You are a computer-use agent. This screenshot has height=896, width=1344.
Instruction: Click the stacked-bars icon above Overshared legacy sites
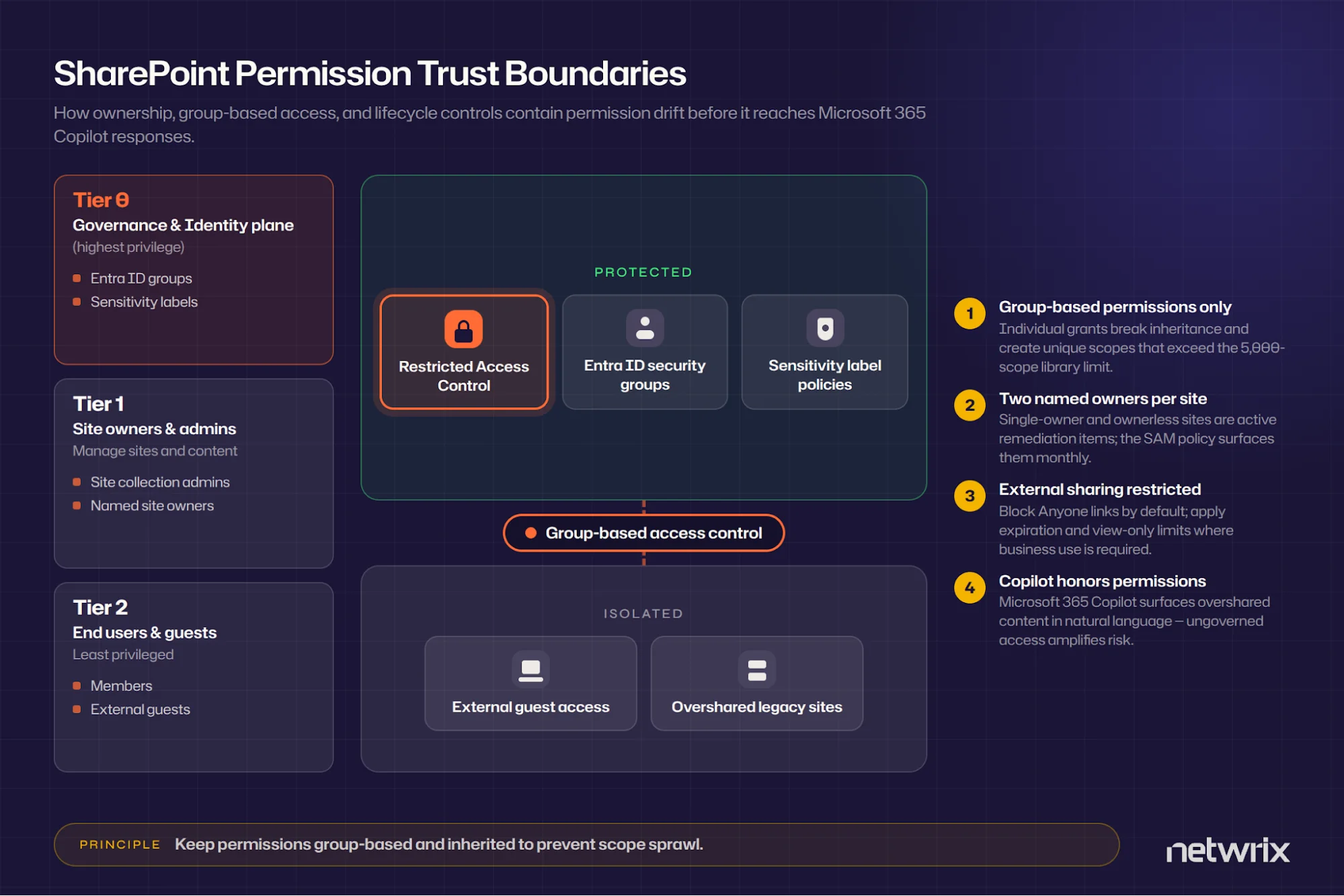(x=756, y=669)
